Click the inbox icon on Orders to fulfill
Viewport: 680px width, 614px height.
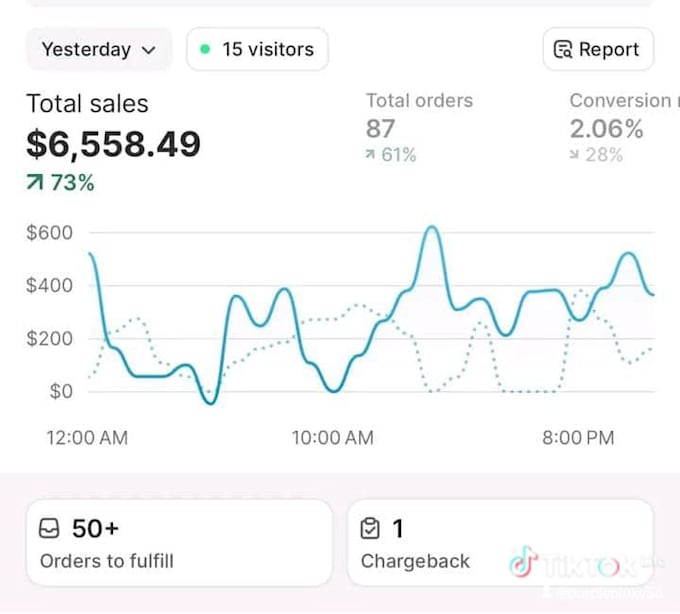point(49,528)
